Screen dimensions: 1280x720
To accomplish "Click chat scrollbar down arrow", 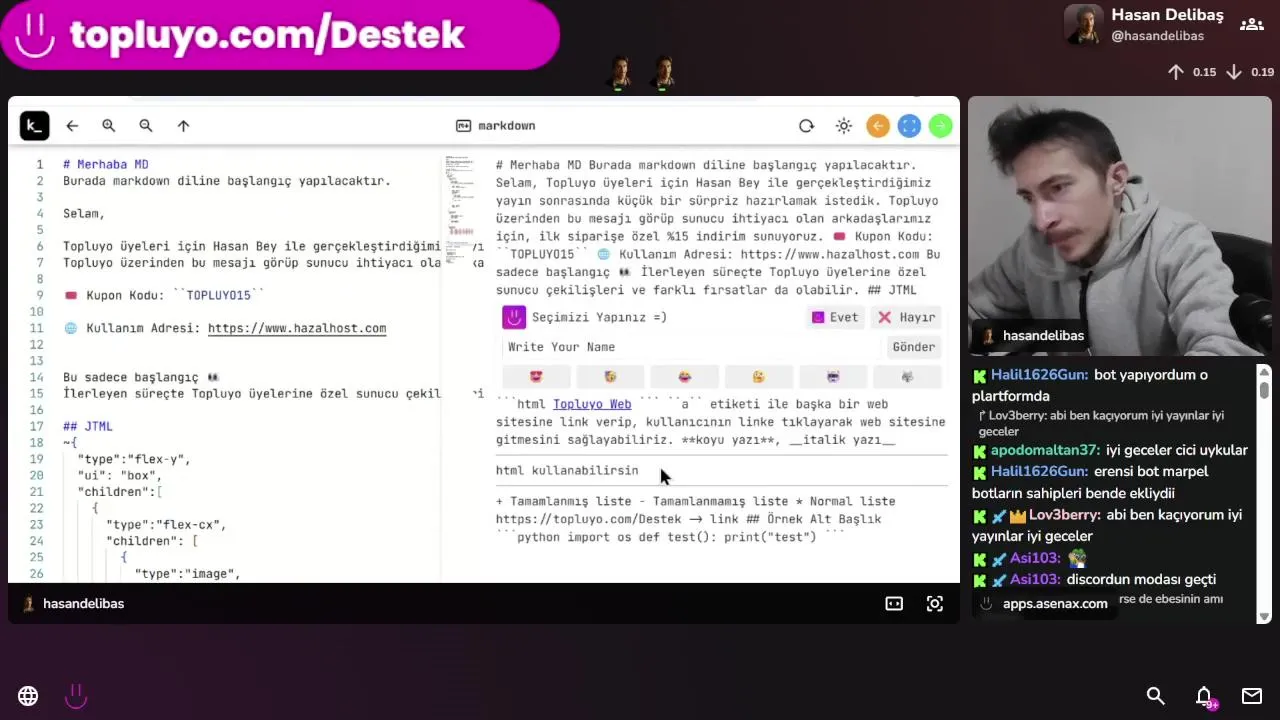I will (1264, 616).
